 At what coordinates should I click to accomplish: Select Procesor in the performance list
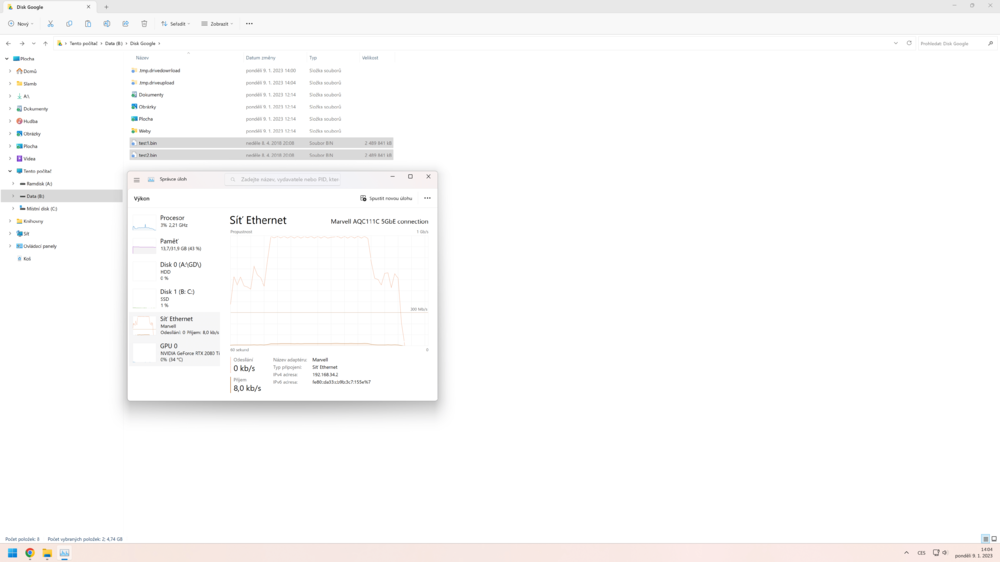coord(173,221)
